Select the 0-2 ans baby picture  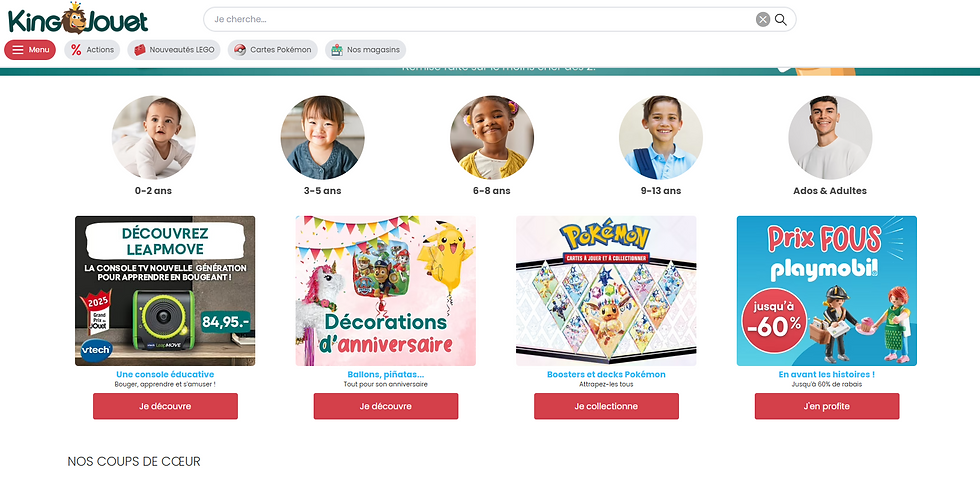(154, 138)
